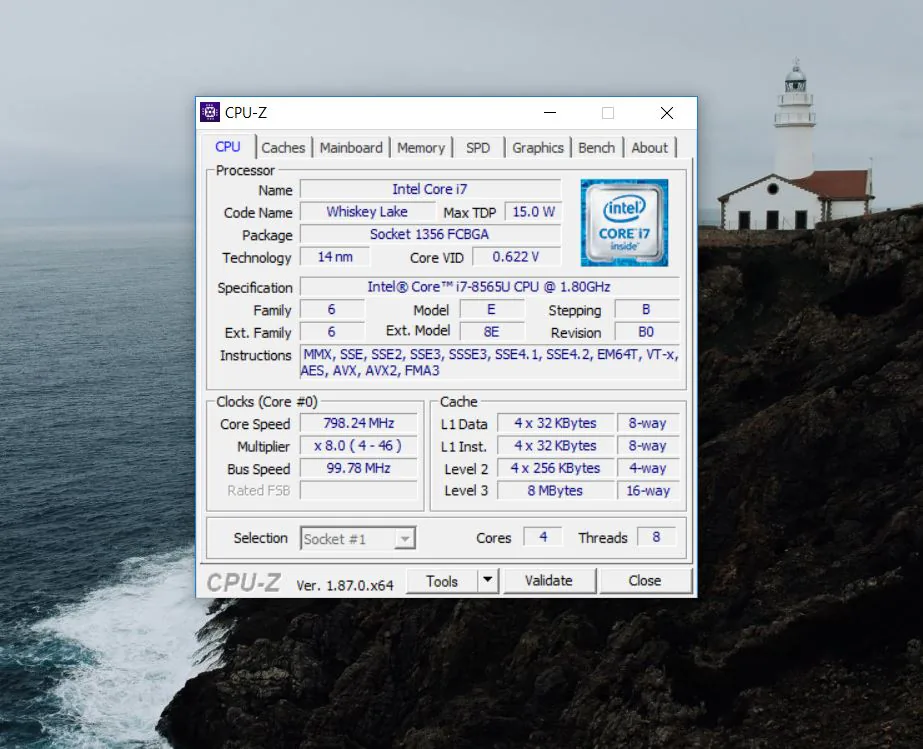Screen dimensions: 923x749
Task: Click the Package value 'Socket 1356 FCBGA'
Action: (430, 234)
